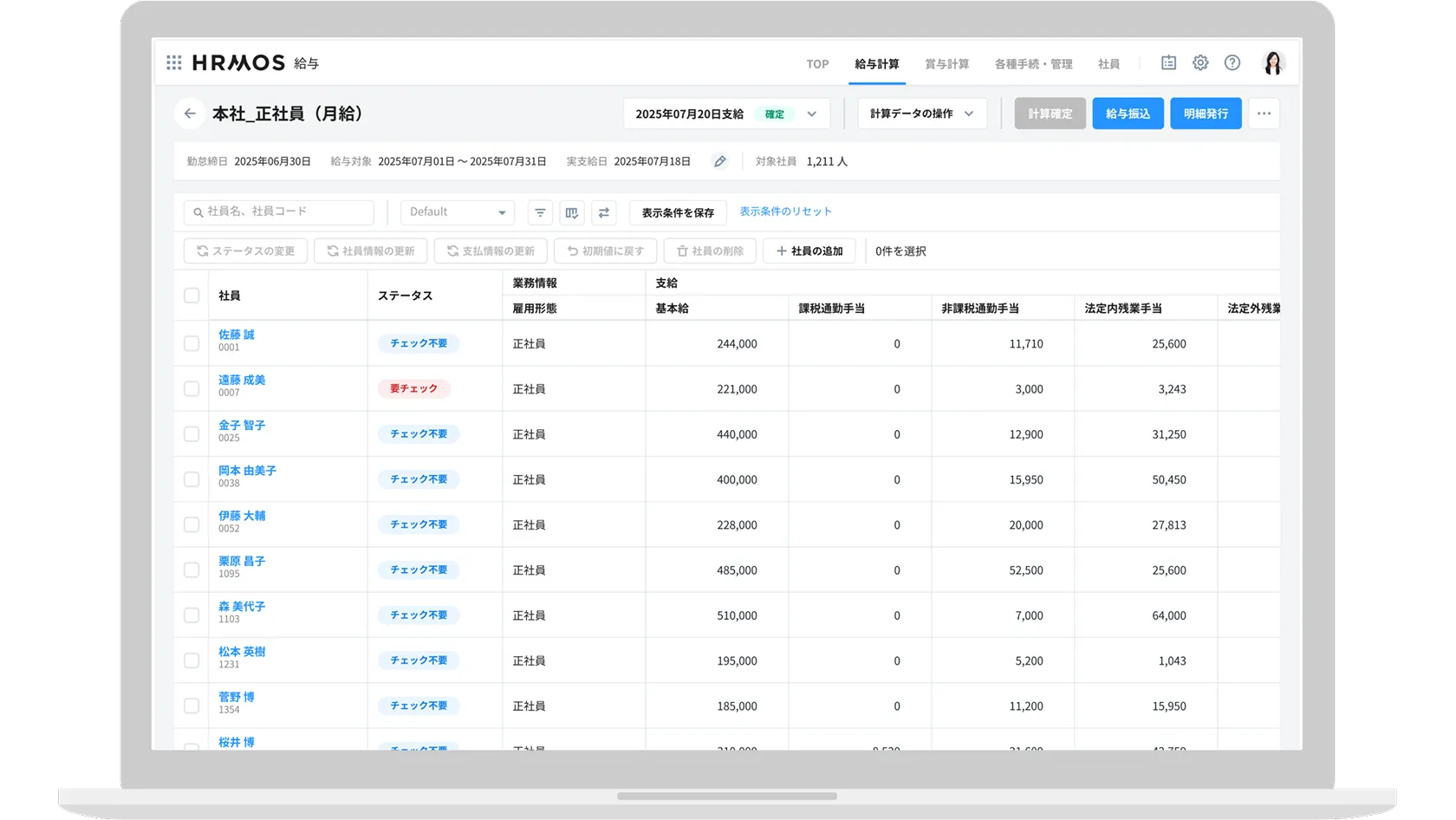Click the column display settings icon
This screenshot has width=1456, height=820.
(x=572, y=212)
